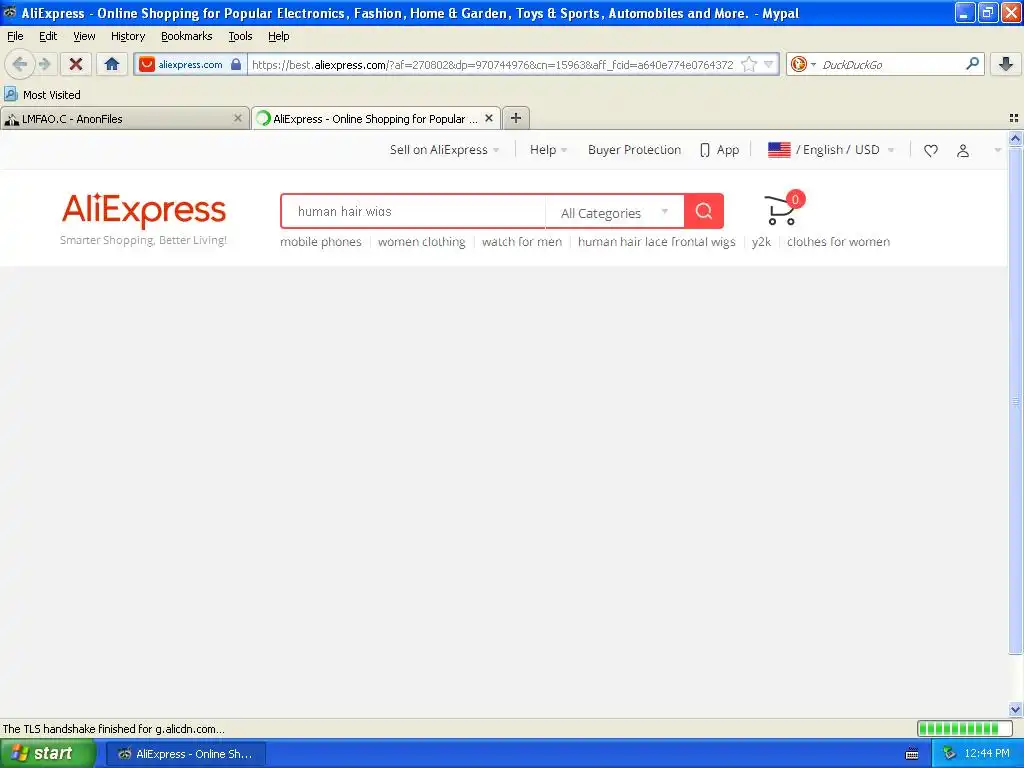Click the red search magnifier button
This screenshot has width=1024, height=768.
click(703, 211)
